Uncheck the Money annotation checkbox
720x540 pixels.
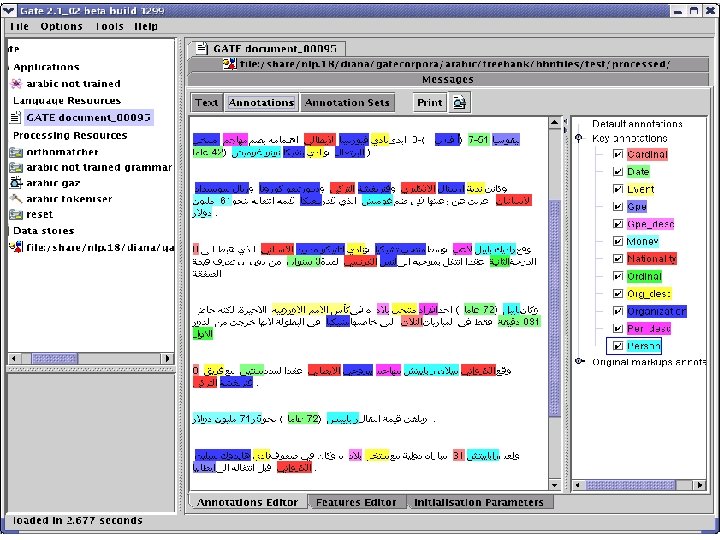pos(618,242)
